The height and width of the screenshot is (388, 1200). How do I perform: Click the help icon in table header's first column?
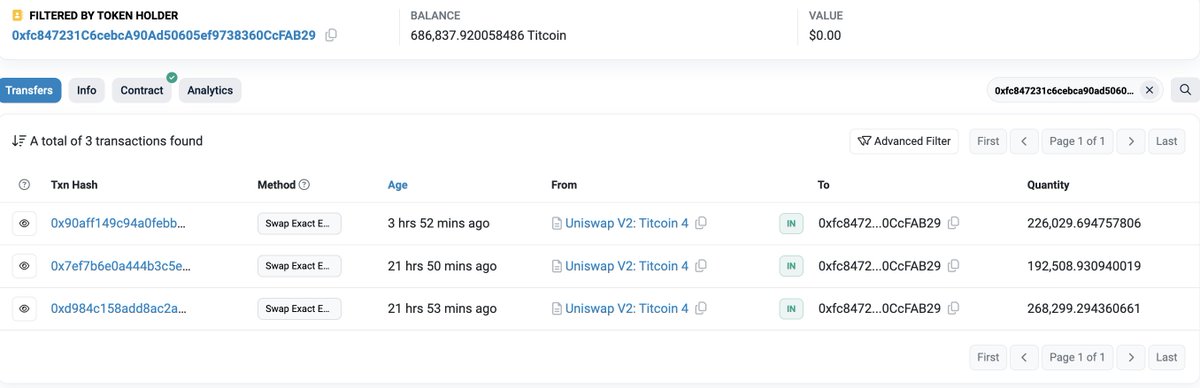[x=24, y=185]
